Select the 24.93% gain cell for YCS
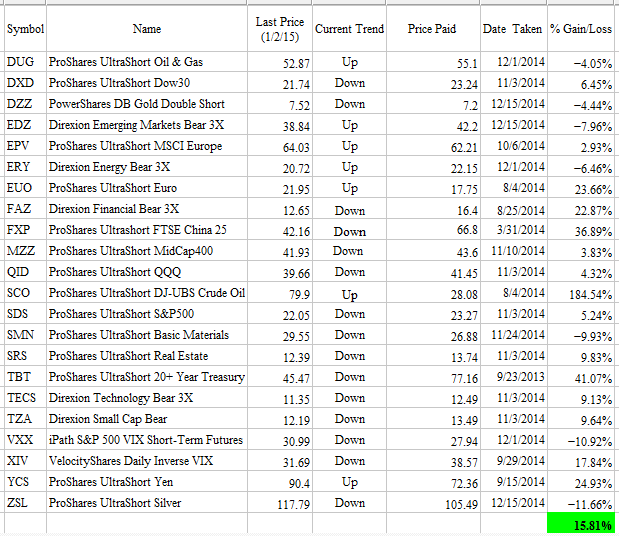Screen dimensions: 619x536 [x=581, y=482]
